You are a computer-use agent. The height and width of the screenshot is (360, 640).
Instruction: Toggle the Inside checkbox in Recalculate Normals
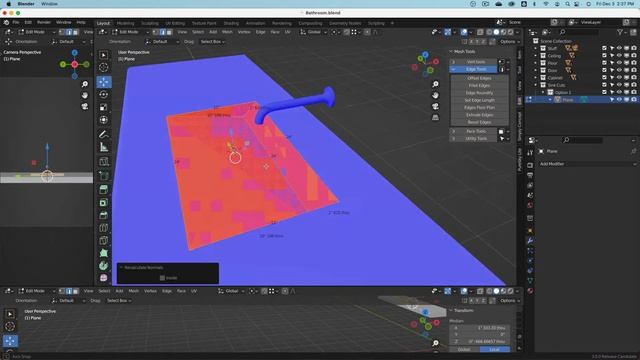coord(162,278)
